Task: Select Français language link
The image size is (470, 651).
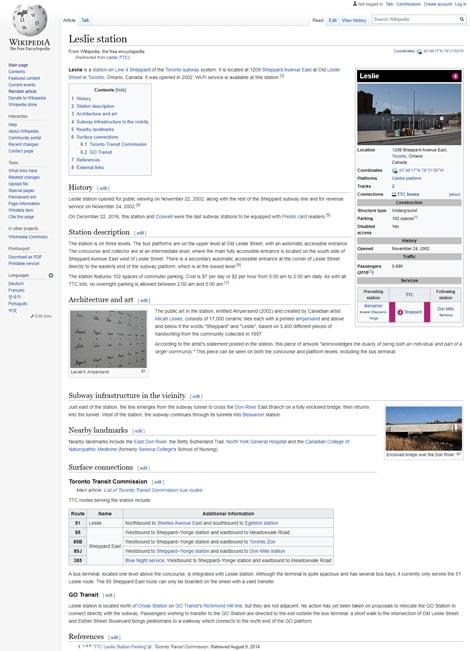Action: [16, 290]
